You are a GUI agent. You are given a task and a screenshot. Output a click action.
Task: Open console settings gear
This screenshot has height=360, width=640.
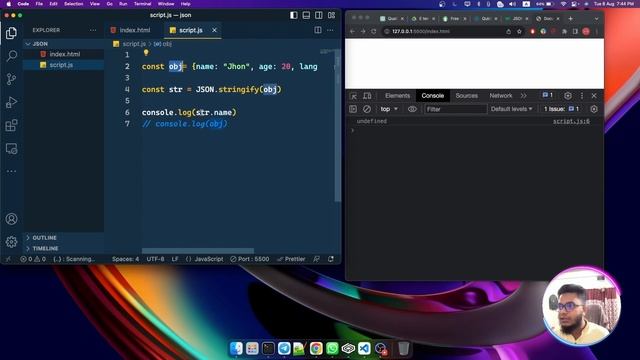click(594, 109)
